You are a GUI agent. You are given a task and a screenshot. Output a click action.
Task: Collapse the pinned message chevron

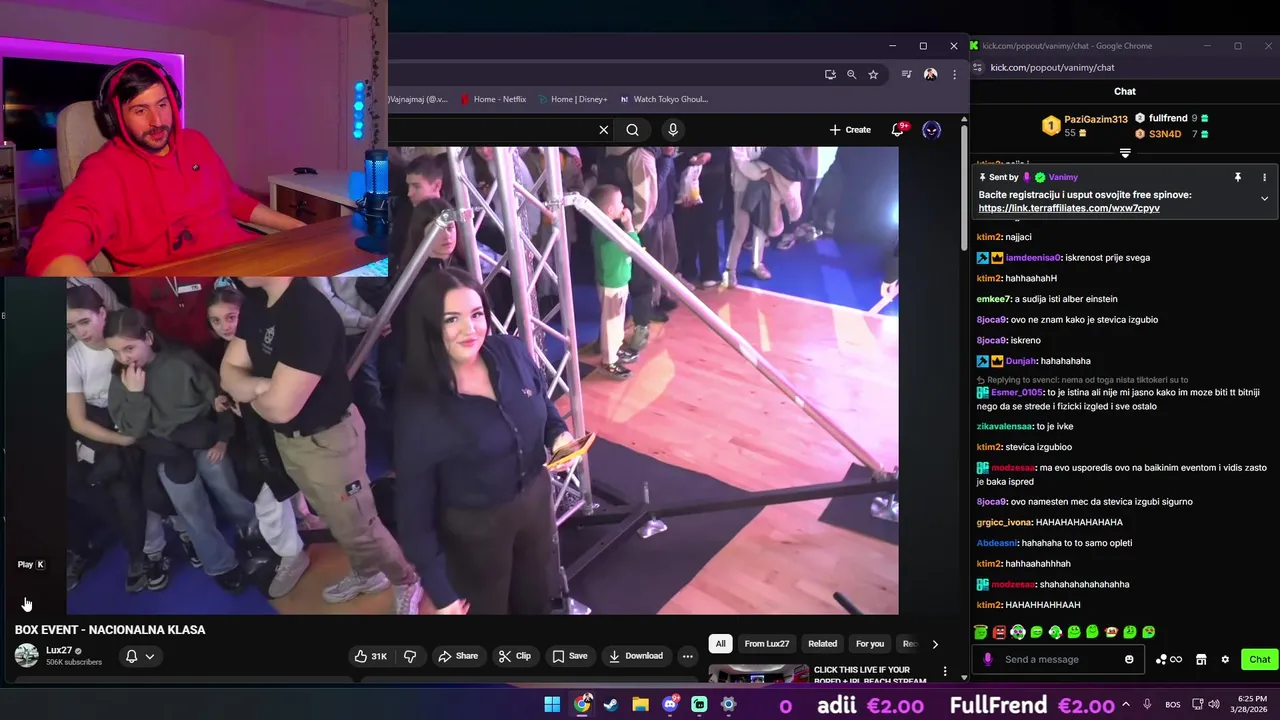1264,198
